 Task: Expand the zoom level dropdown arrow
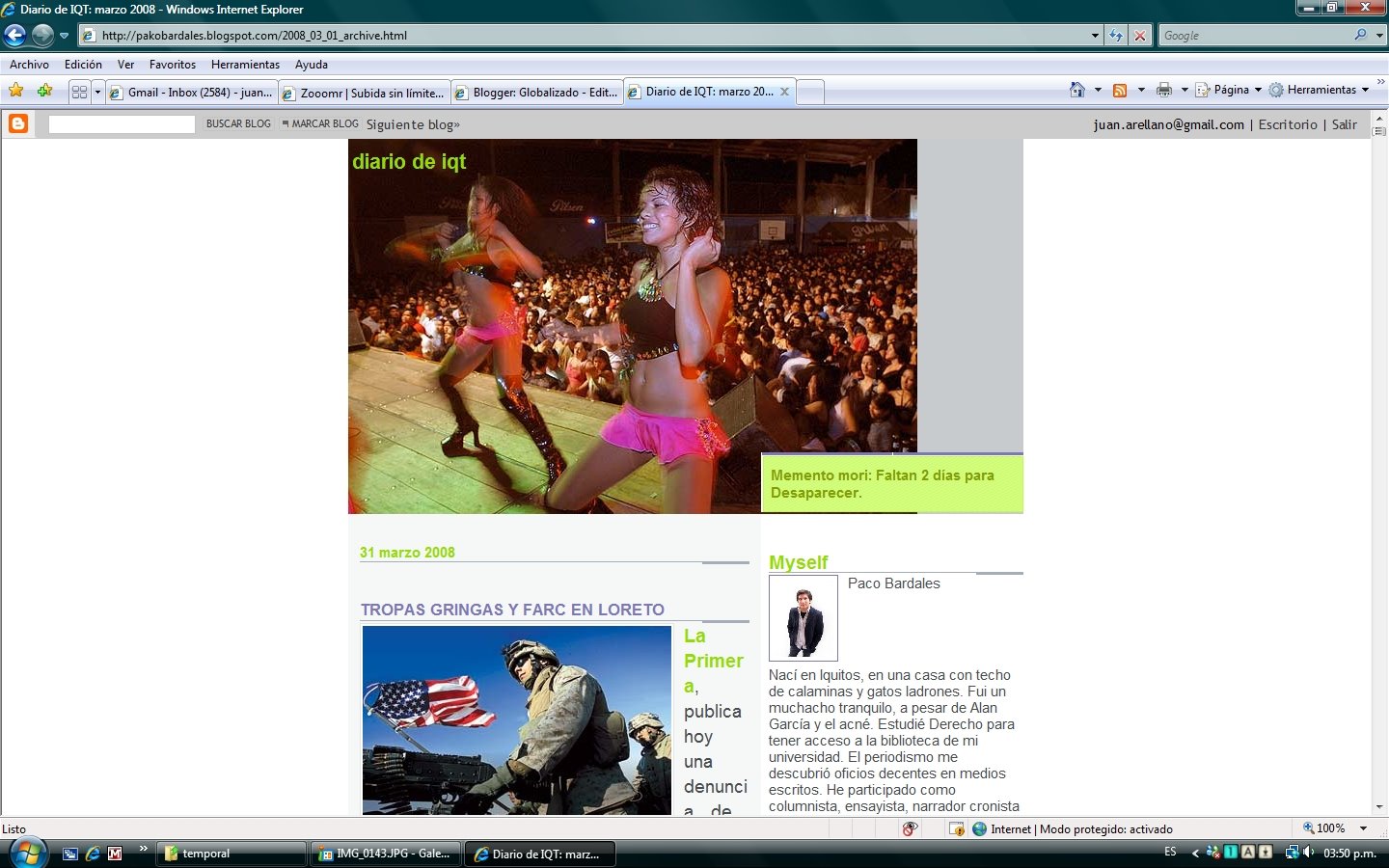1363,828
